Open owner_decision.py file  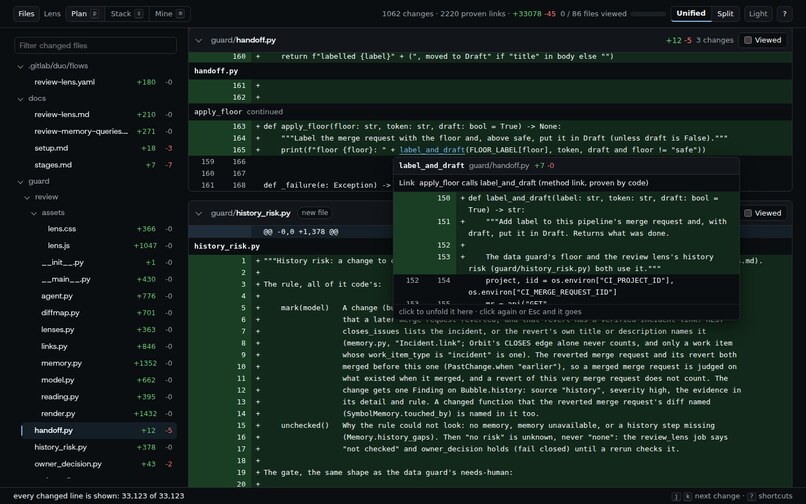(97, 464)
